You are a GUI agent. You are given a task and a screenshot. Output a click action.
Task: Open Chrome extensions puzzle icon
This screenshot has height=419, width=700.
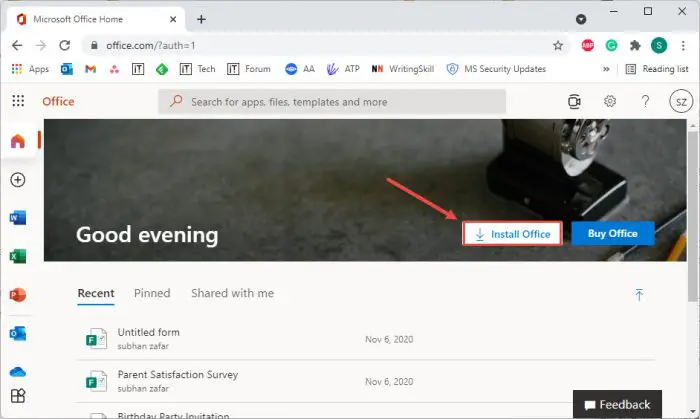click(635, 45)
